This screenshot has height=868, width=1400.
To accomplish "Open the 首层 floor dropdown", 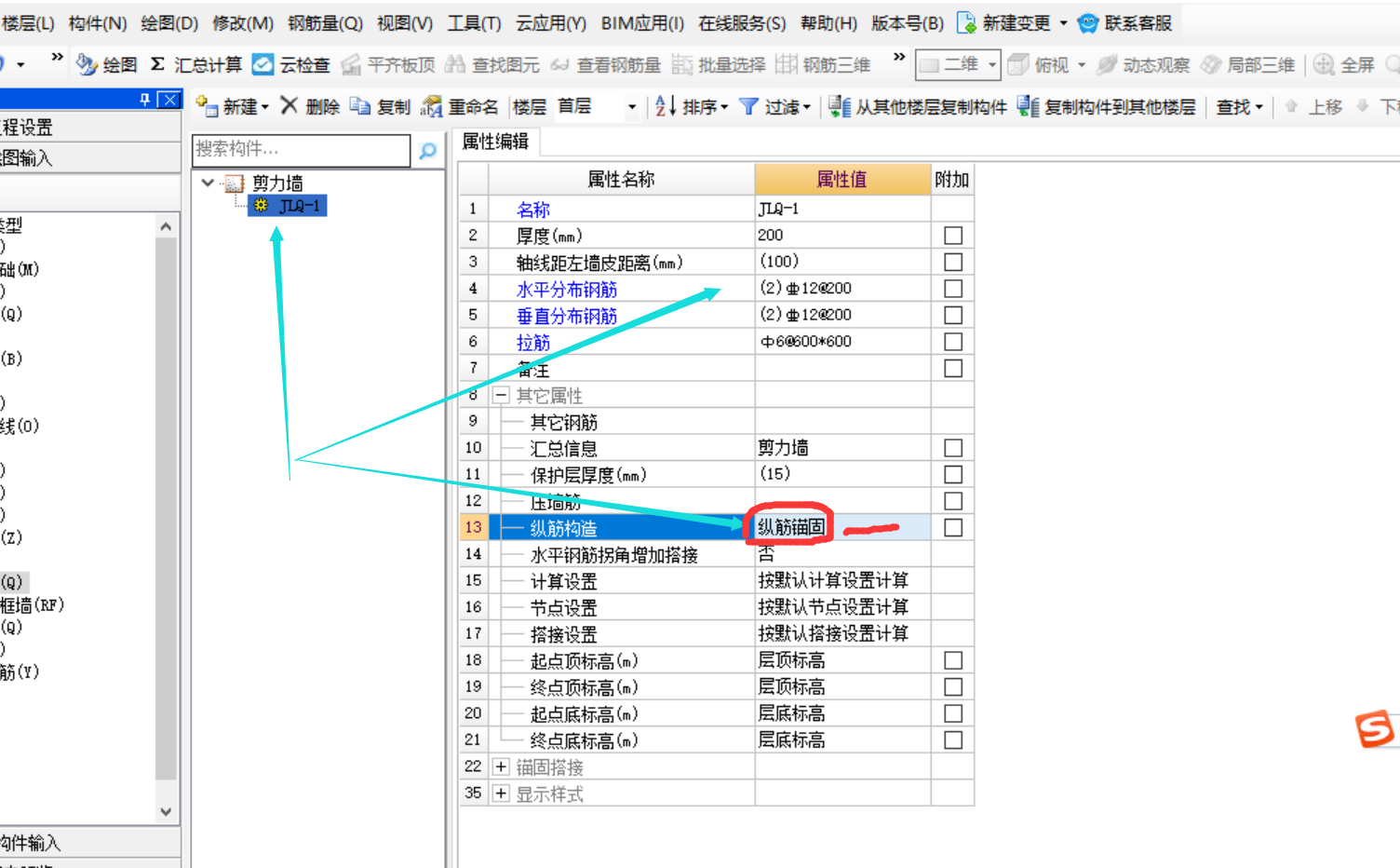I will [x=632, y=107].
